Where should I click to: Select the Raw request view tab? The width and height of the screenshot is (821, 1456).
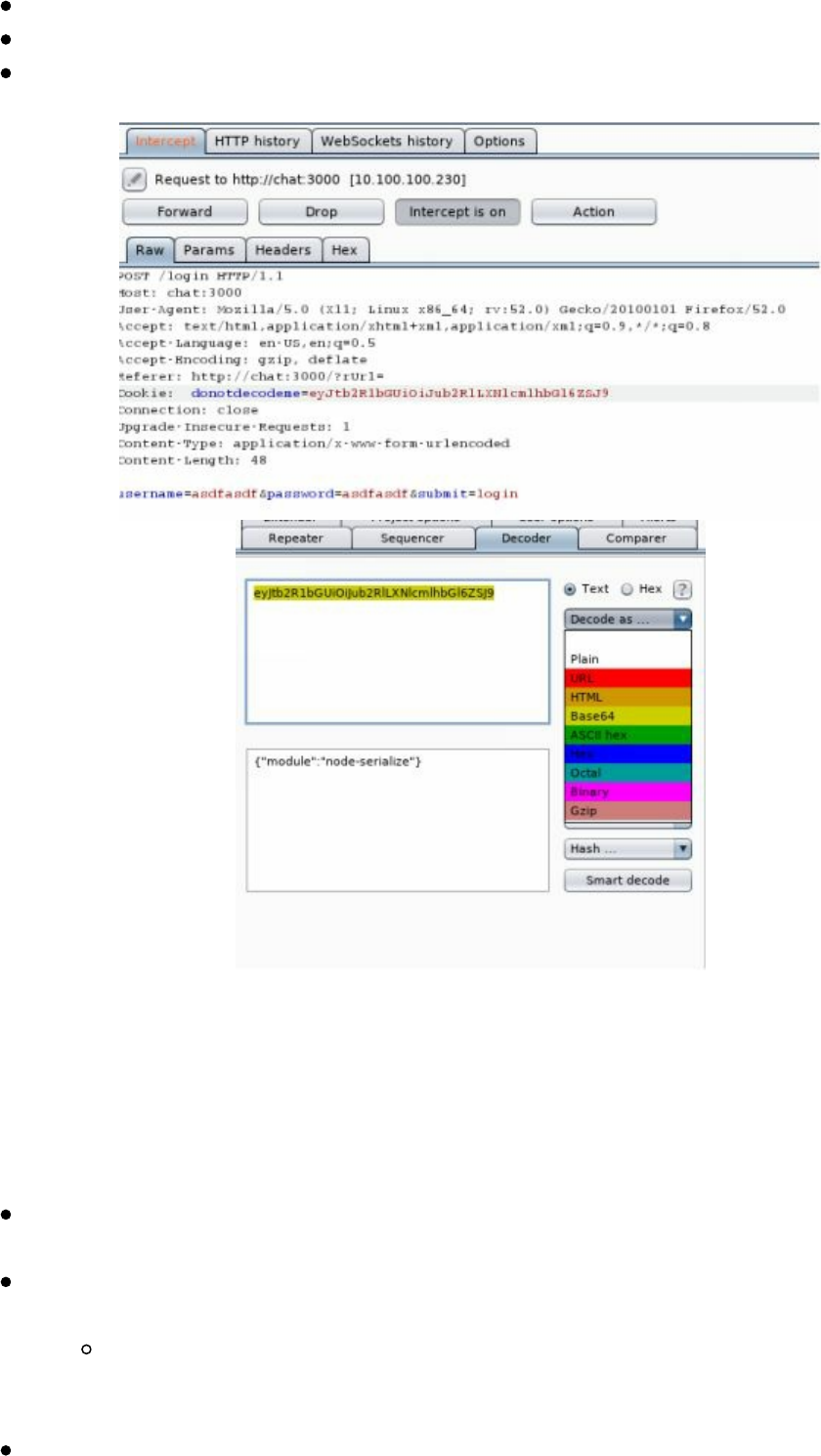click(150, 250)
